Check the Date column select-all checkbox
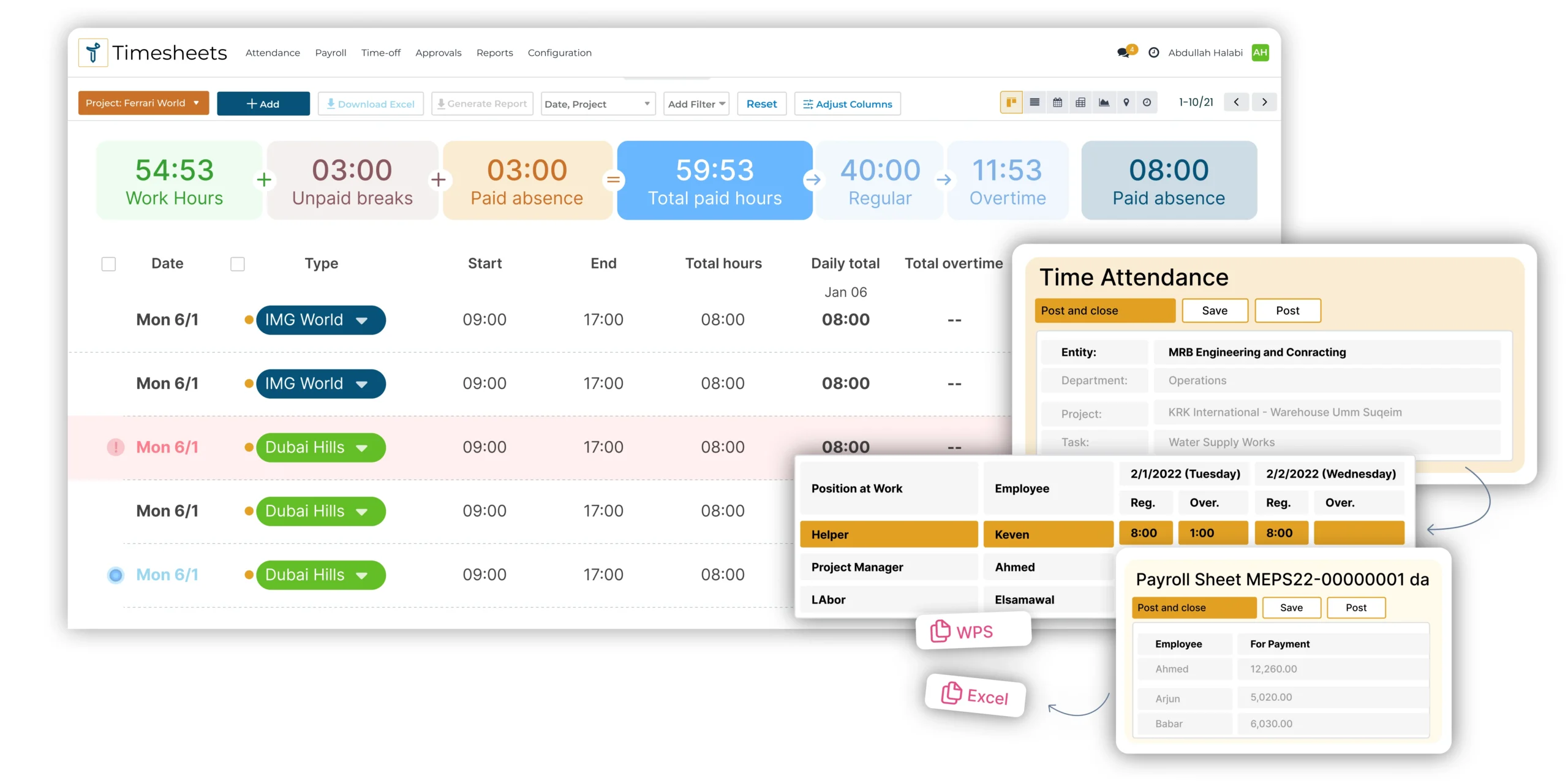The height and width of the screenshot is (781, 1568). coord(108,264)
